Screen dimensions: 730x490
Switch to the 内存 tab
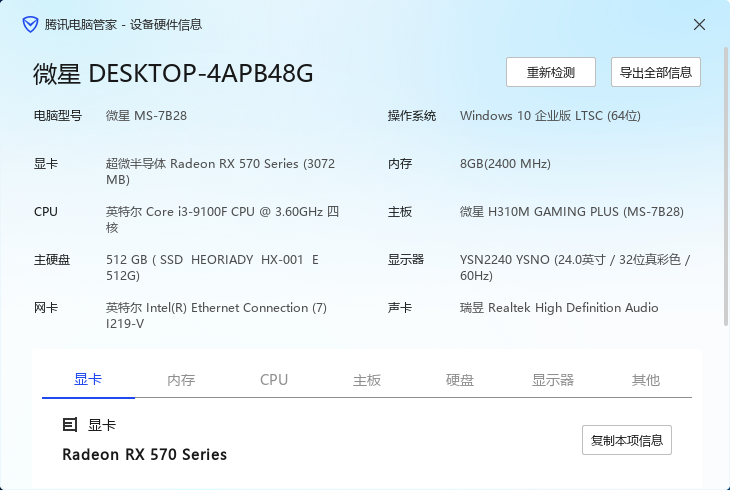pos(181,380)
